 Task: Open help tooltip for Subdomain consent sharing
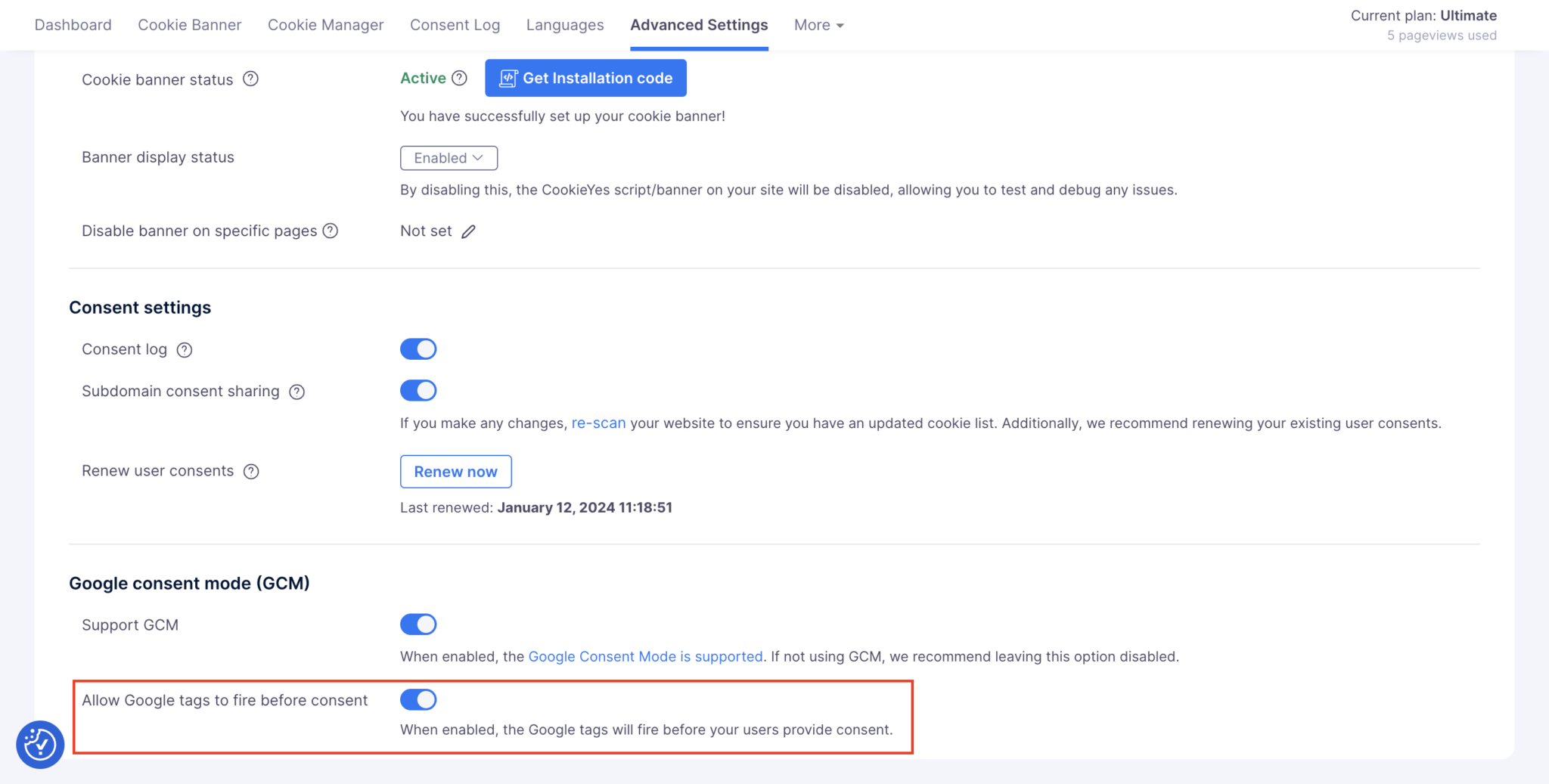pos(297,392)
